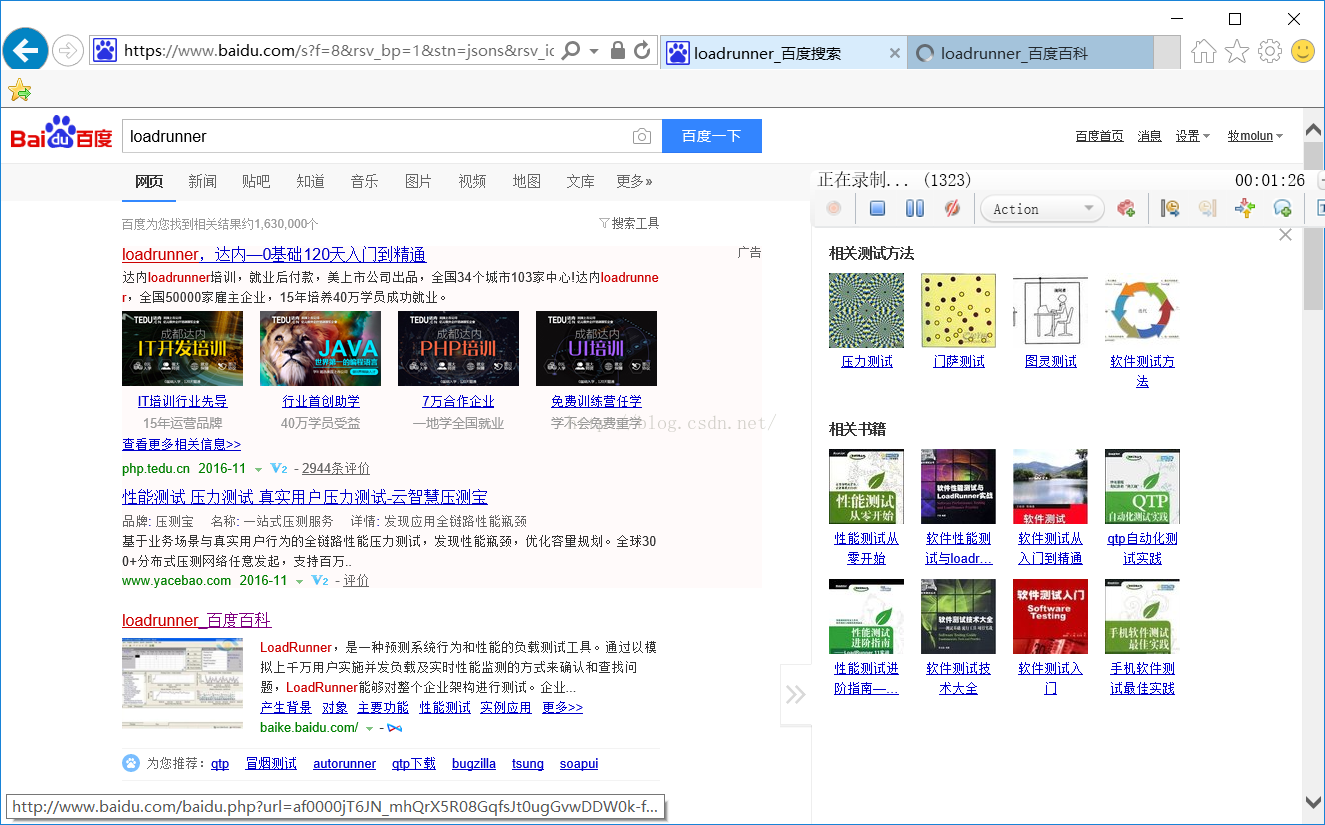The width and height of the screenshot is (1325, 825).
Task: Open 搜索工具 search tools filter
Action: click(629, 223)
